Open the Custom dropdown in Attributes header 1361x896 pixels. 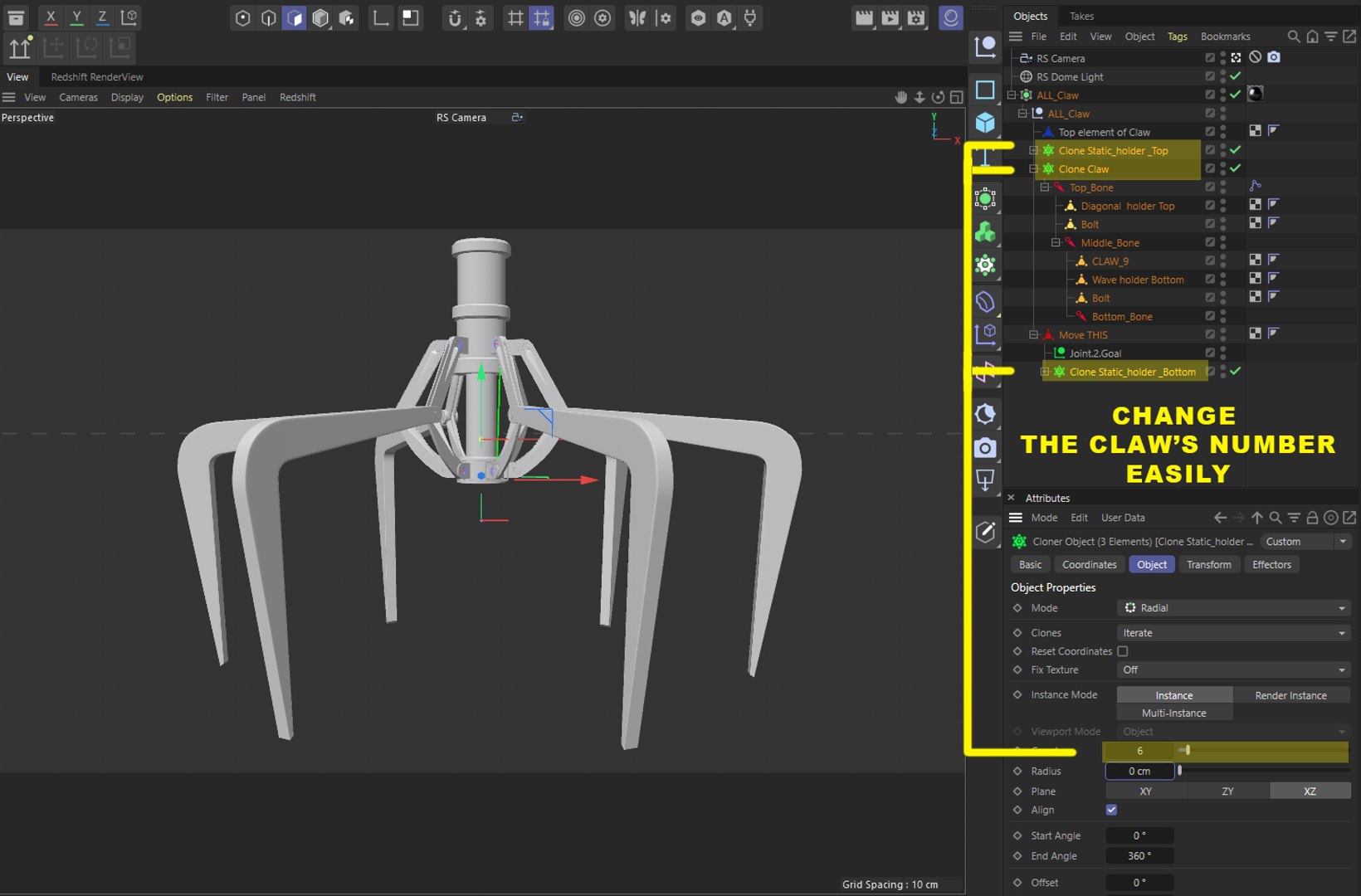coord(1306,542)
